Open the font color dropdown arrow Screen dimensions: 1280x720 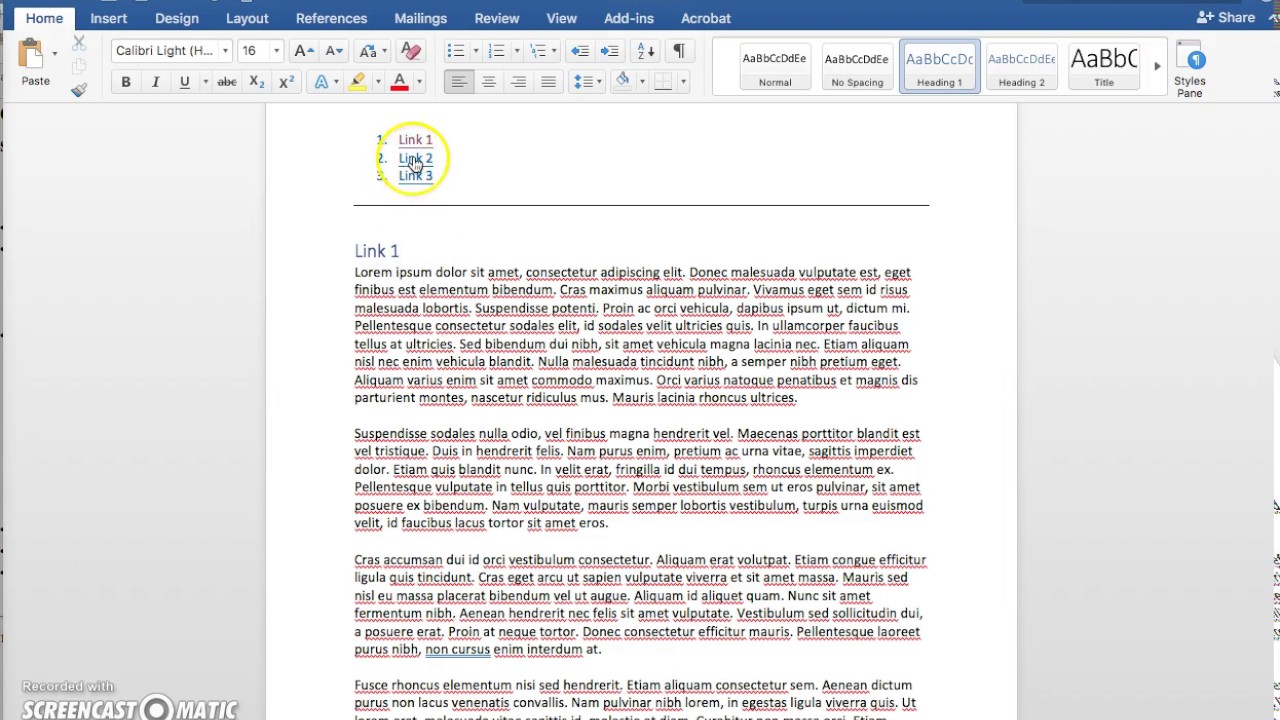tap(419, 82)
